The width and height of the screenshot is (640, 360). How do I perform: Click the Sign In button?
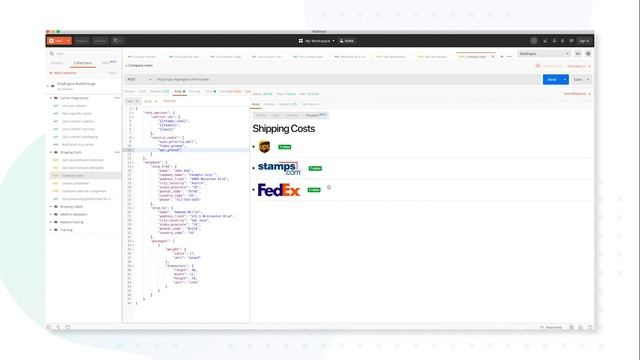584,41
